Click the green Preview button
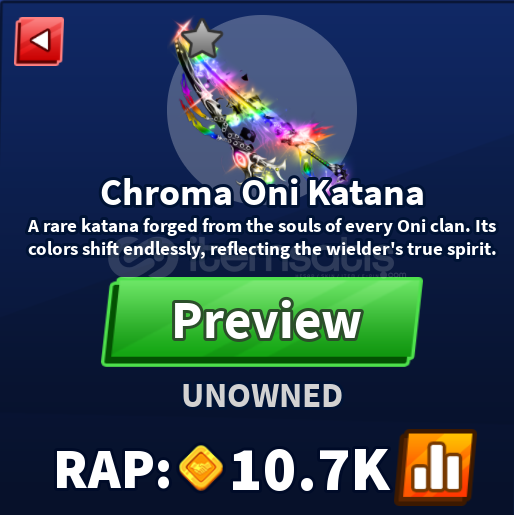514x515 pixels. point(262,321)
